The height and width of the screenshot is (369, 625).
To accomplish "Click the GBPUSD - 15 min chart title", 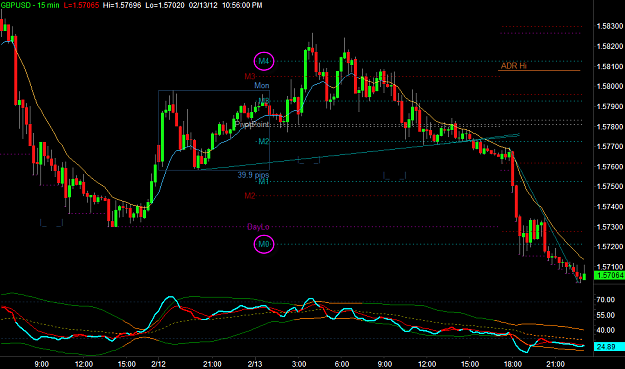I will coord(30,5).
